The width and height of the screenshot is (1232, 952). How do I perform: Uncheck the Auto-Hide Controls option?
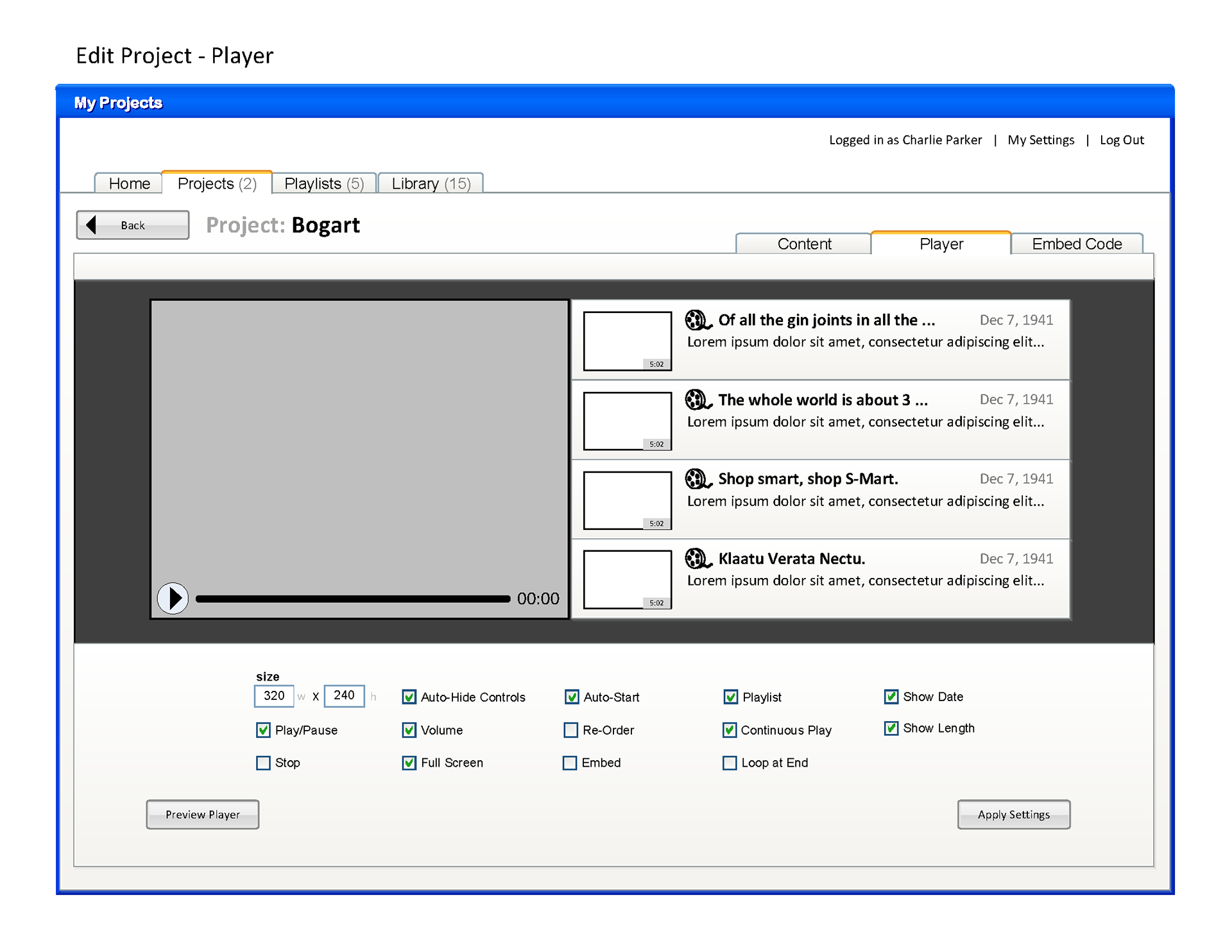coord(409,697)
